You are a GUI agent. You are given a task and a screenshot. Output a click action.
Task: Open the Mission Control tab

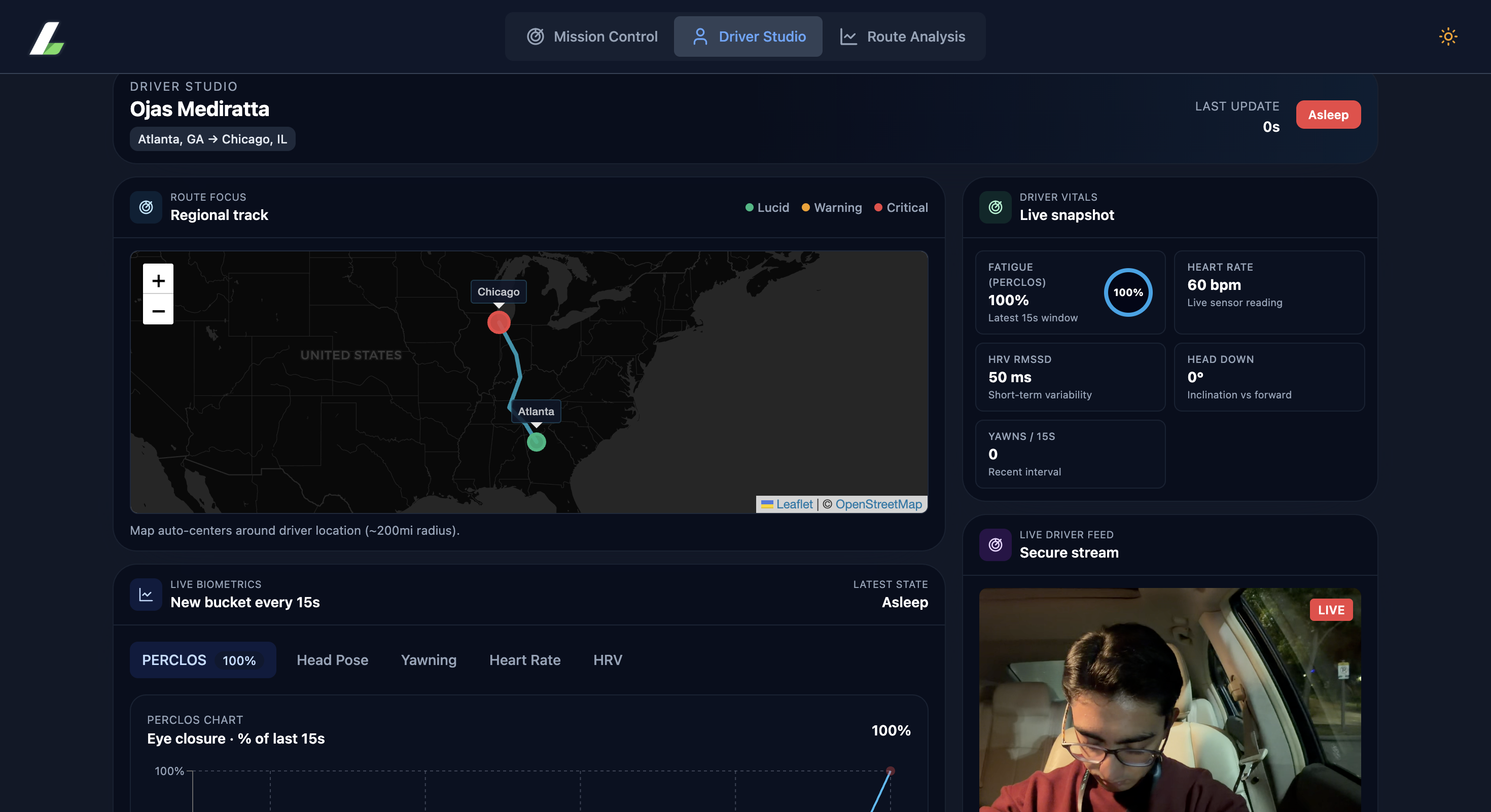pyautogui.click(x=591, y=36)
